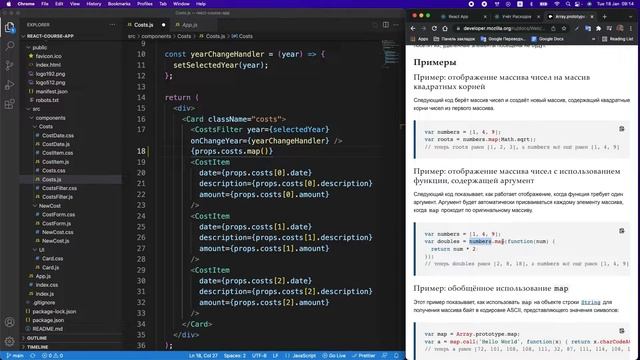This screenshot has height=360, width=640.
Task: Open the Manage gear in VS Code
Action: [x=9, y=341]
